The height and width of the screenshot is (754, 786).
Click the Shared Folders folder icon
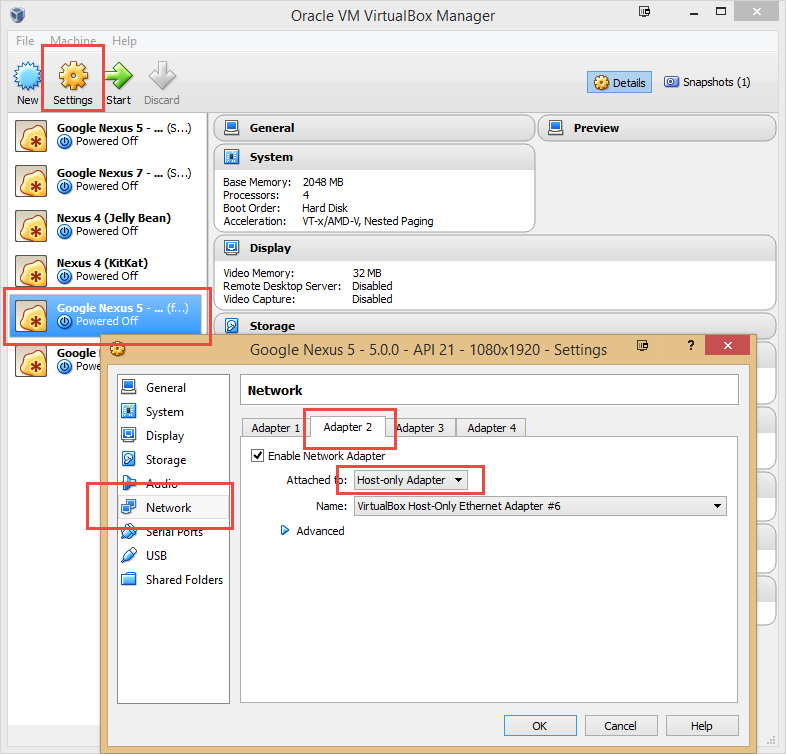(129, 579)
